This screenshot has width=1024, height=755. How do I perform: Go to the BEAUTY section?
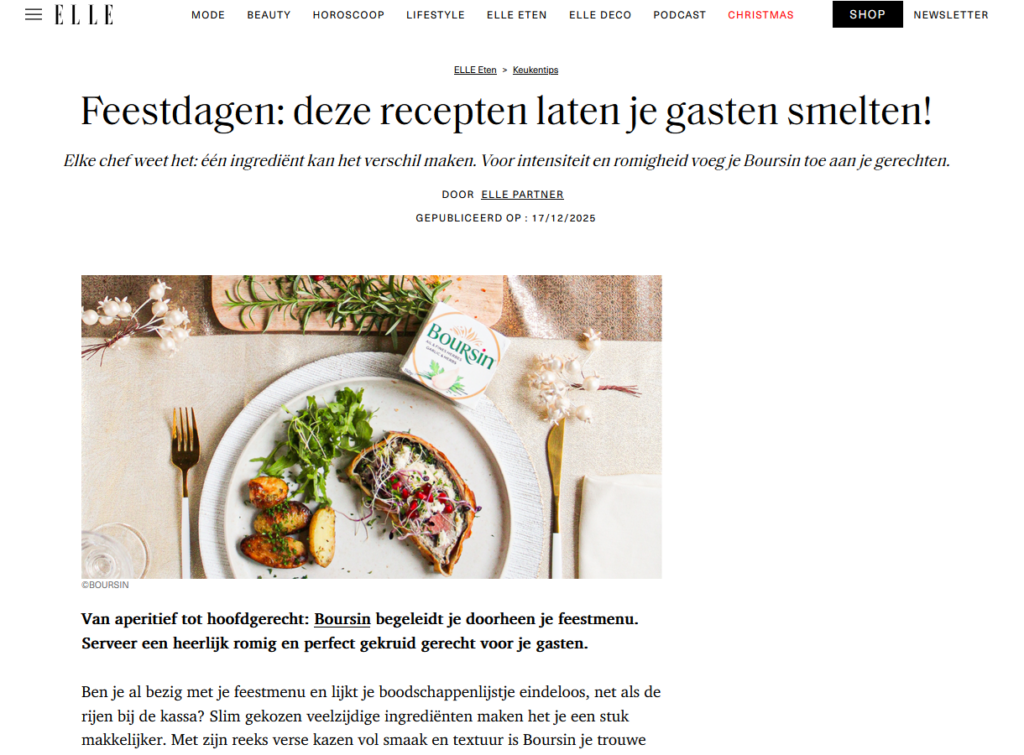(x=268, y=15)
